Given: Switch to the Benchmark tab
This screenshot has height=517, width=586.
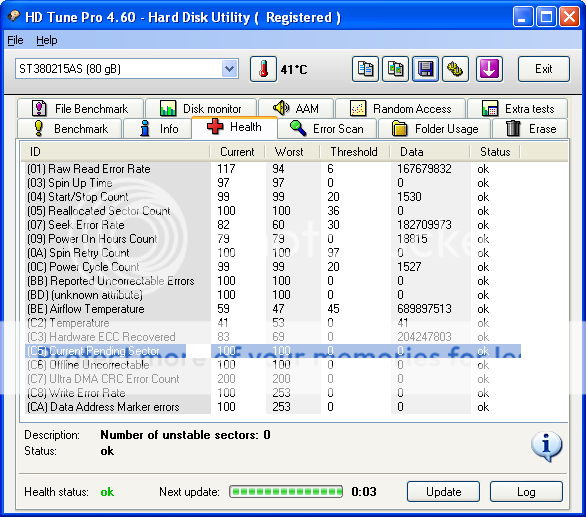Looking at the screenshot, I should click(70, 129).
